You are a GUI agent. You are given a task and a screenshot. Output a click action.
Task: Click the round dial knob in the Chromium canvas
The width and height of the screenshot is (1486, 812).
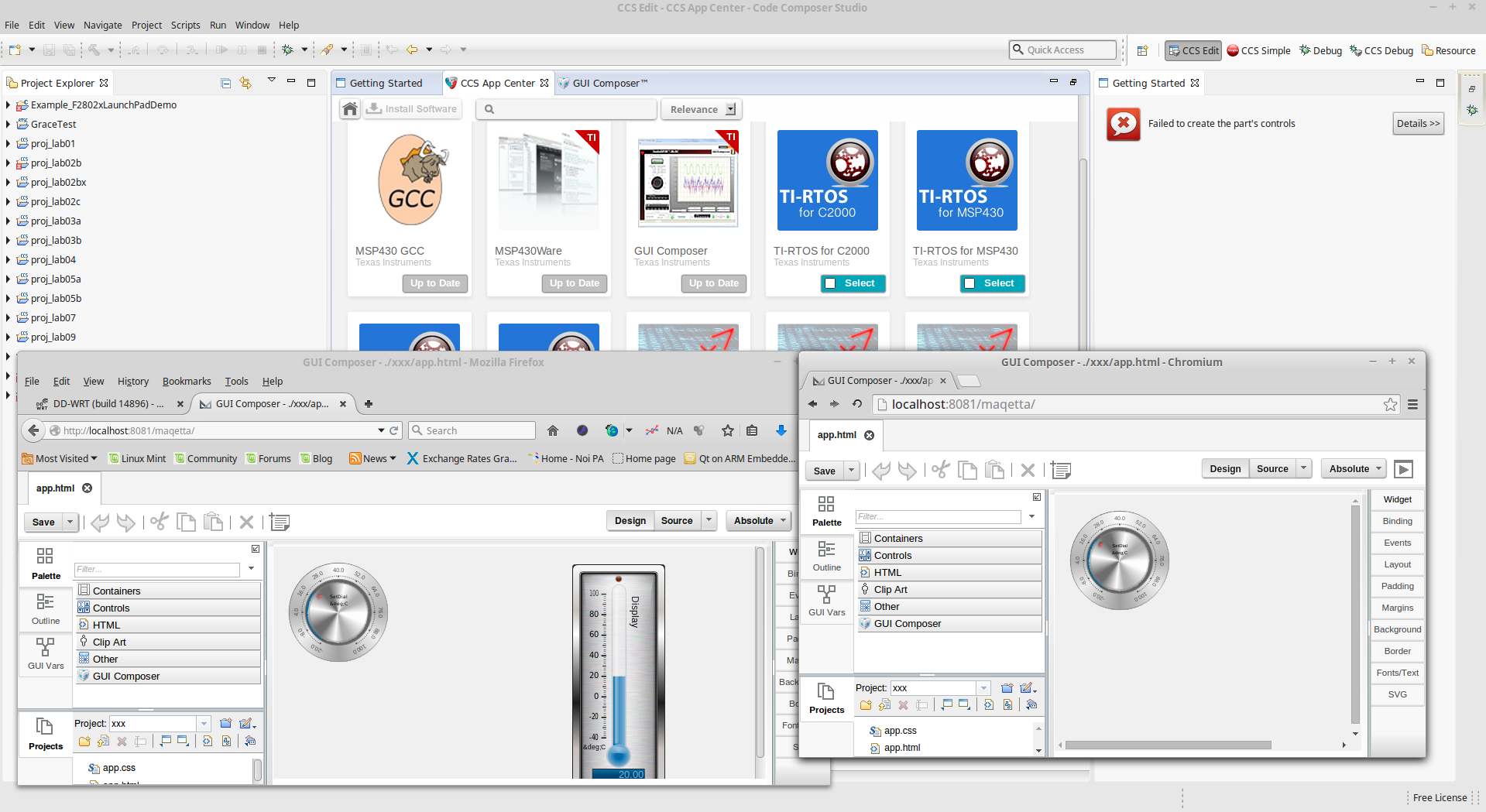click(x=1119, y=560)
